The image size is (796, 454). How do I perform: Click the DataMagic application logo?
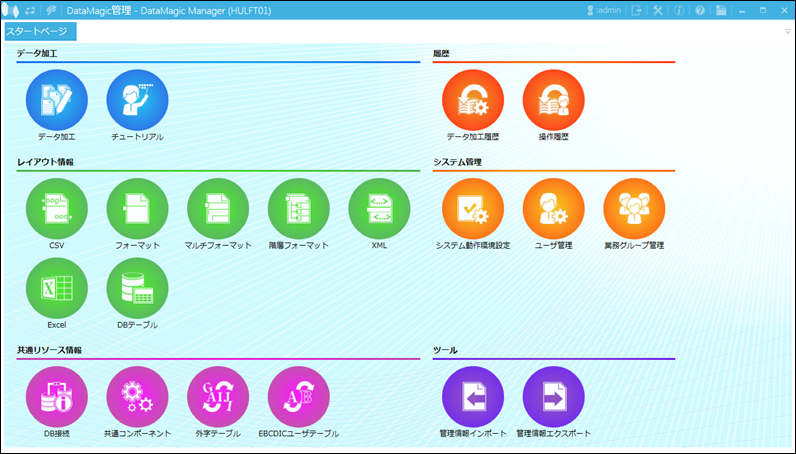tap(11, 10)
